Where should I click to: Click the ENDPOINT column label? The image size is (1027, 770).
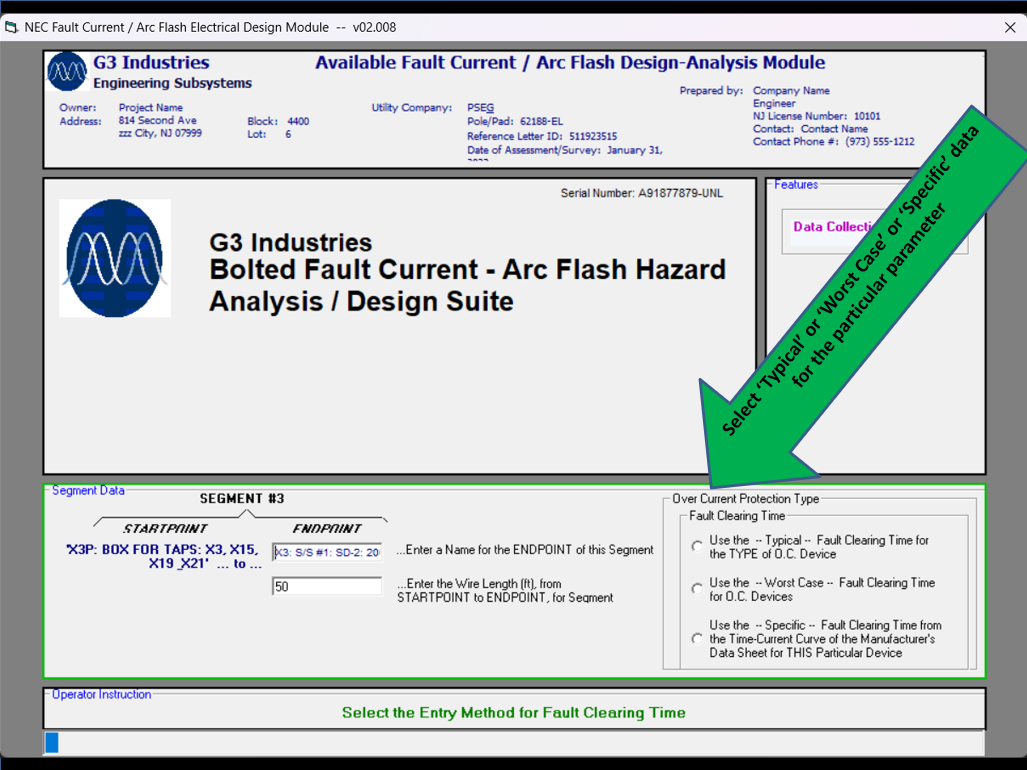pyautogui.click(x=327, y=528)
